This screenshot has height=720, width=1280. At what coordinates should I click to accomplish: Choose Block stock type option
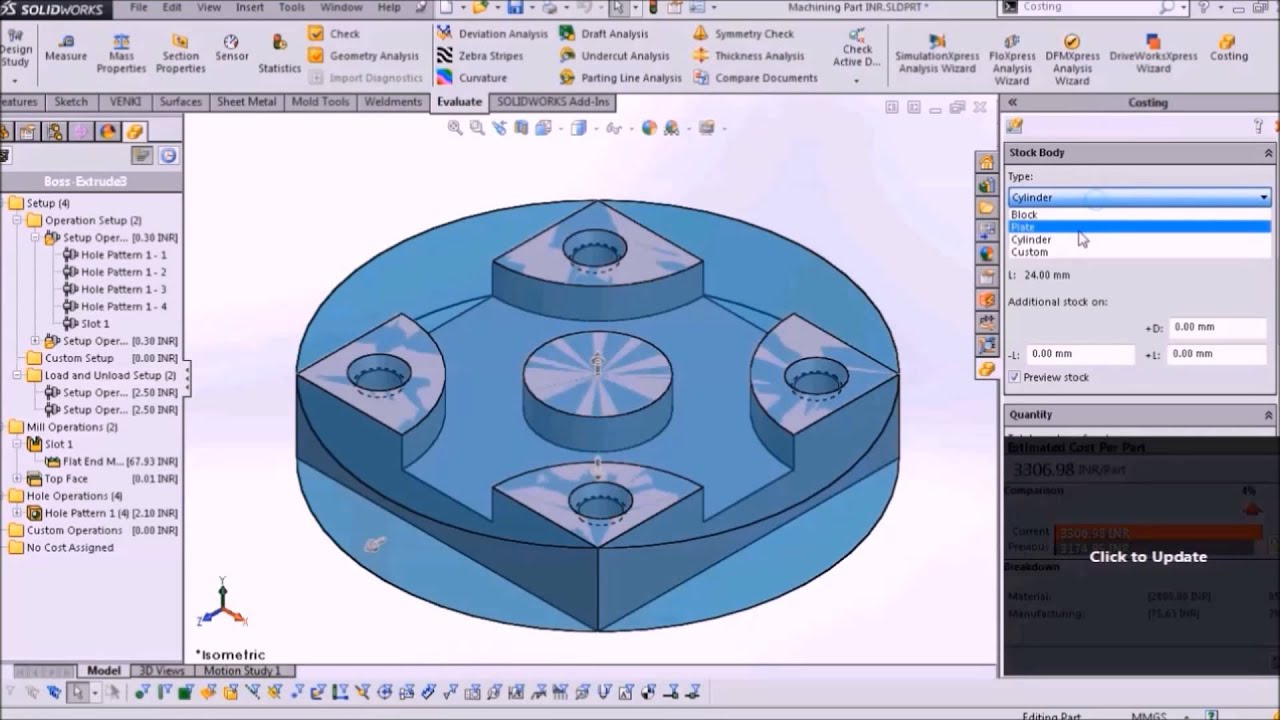click(1139, 215)
